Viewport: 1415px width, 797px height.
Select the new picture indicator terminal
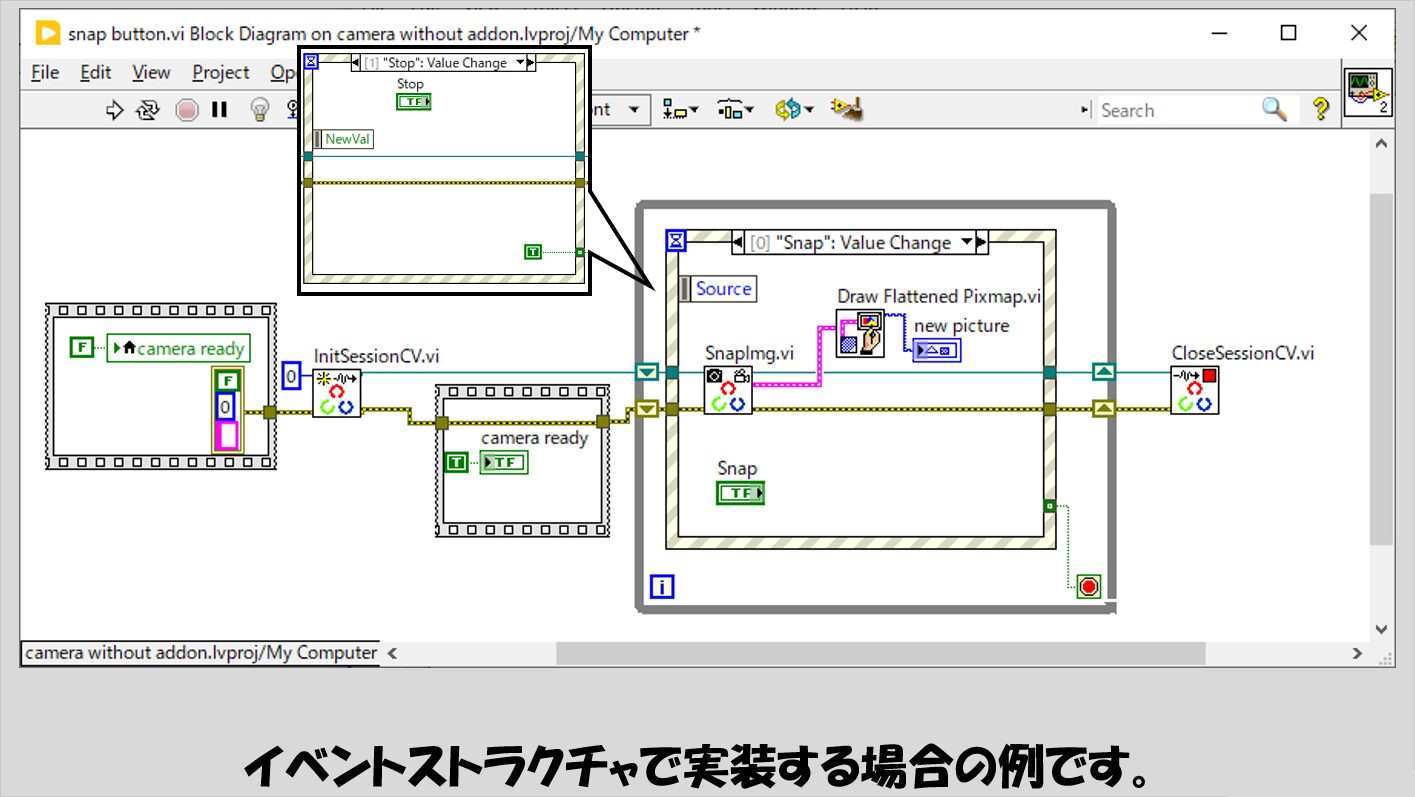pos(937,350)
